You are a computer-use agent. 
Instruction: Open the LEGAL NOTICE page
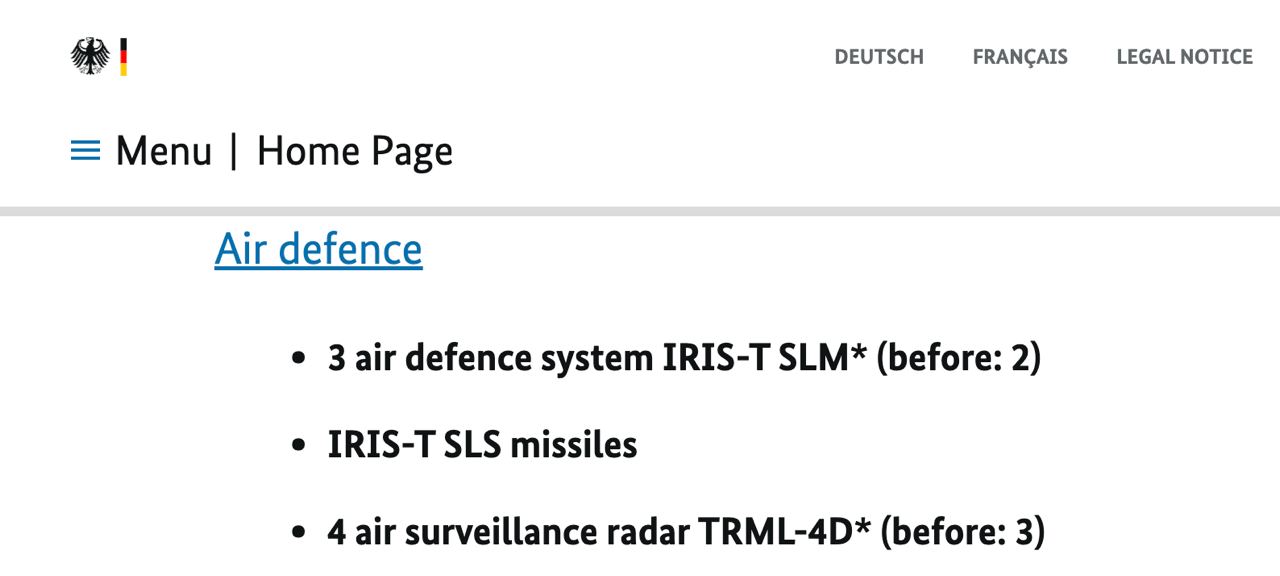[x=1184, y=57]
